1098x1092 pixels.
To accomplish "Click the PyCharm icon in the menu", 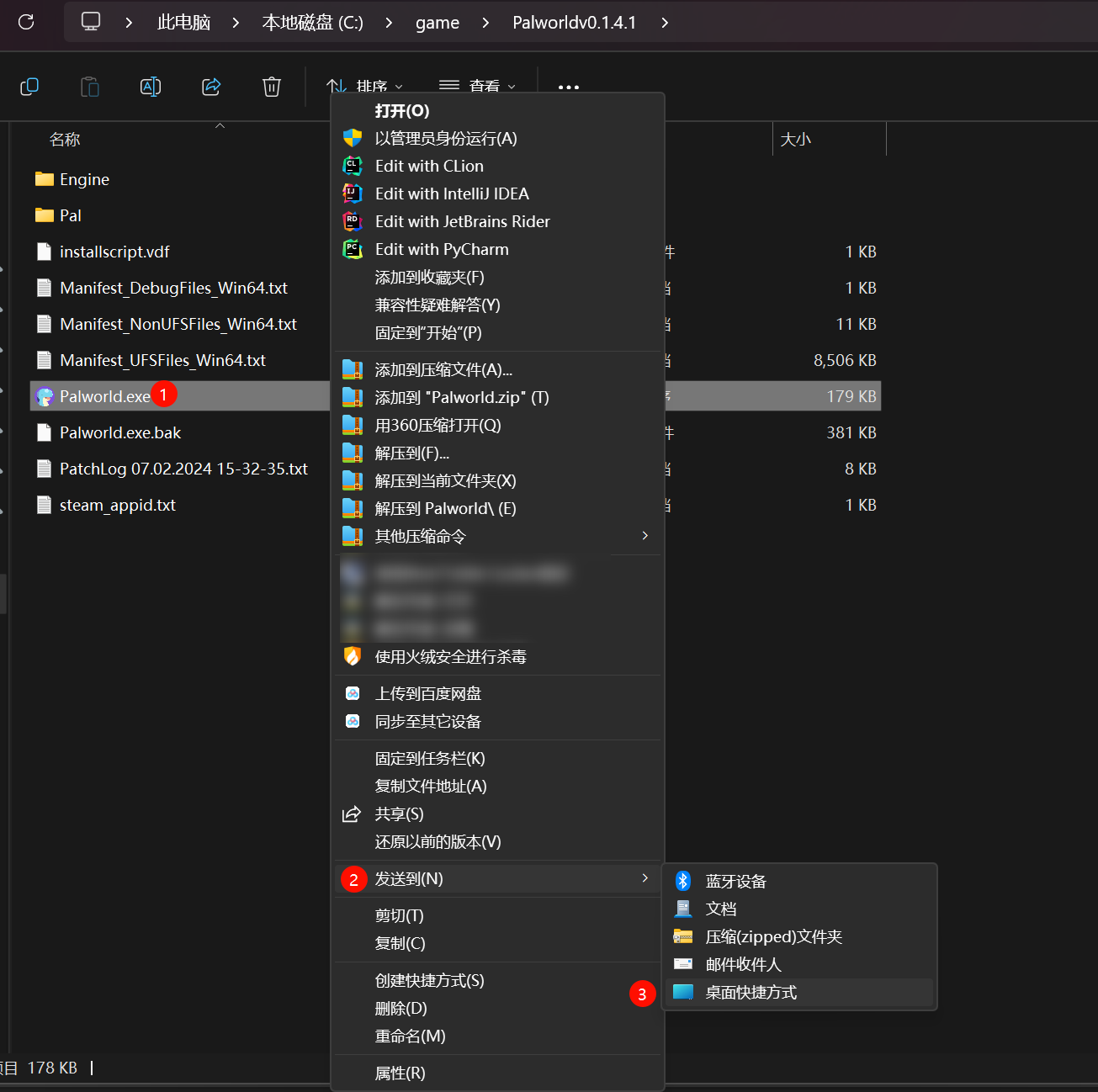I will tap(353, 249).
